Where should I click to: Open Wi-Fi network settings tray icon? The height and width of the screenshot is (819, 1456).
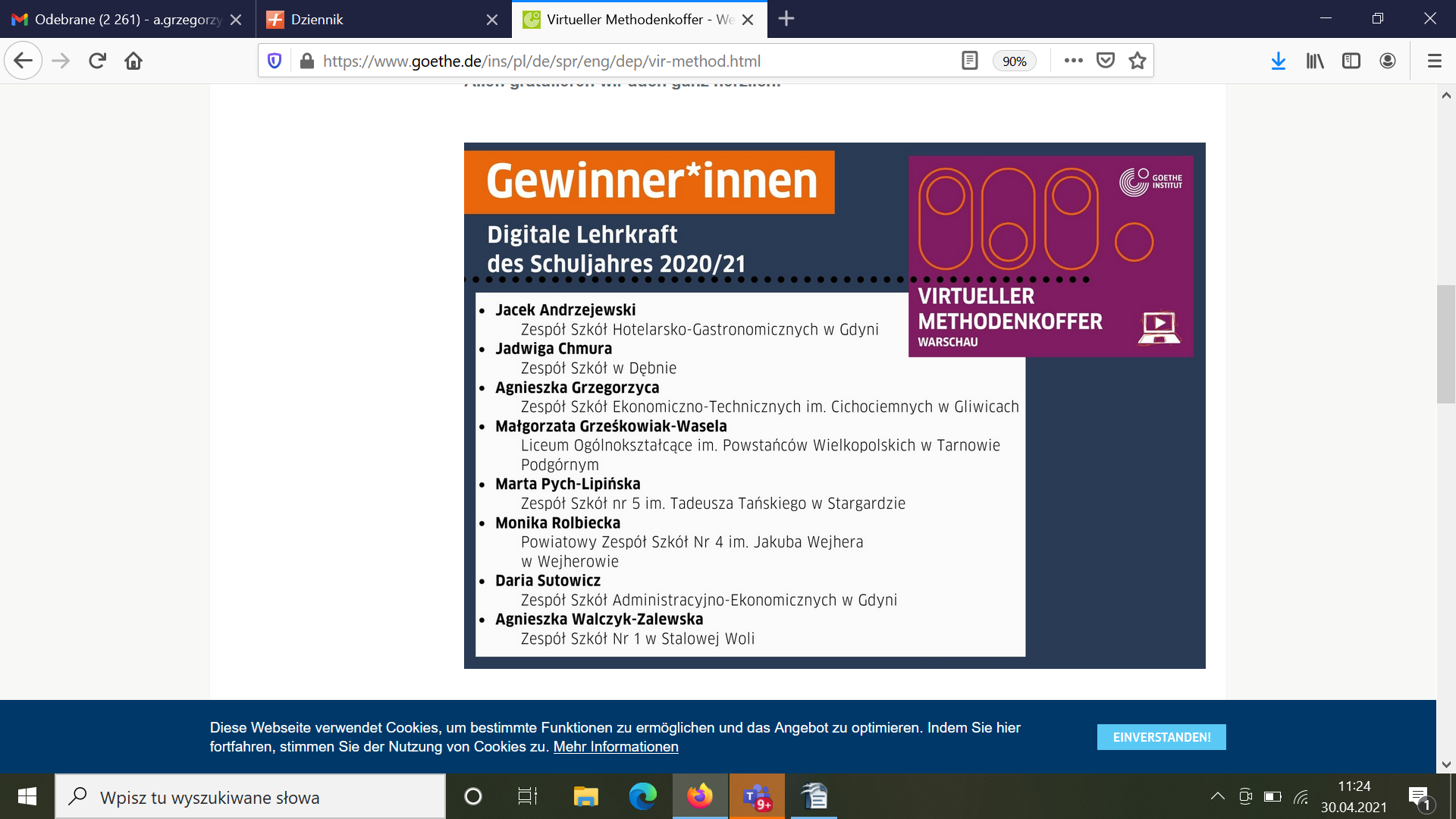[1301, 796]
